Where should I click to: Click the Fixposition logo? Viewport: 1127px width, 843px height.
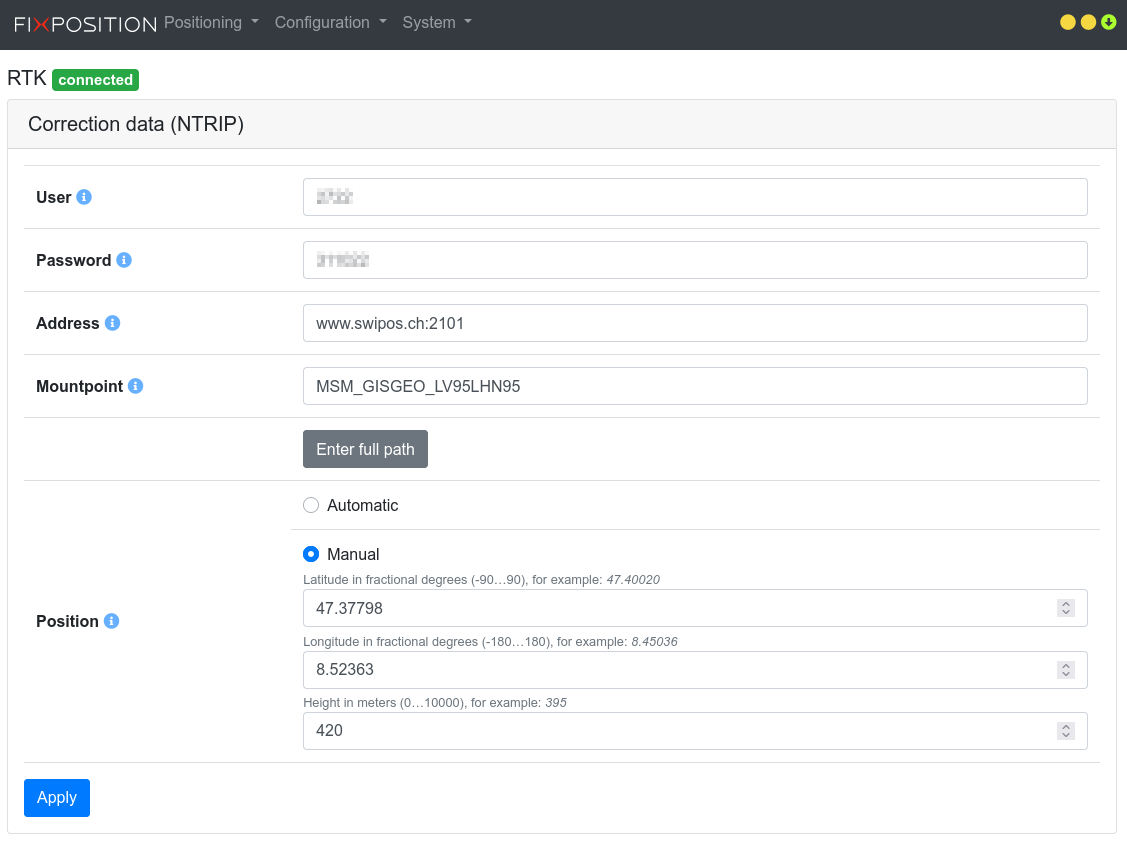(85, 24)
